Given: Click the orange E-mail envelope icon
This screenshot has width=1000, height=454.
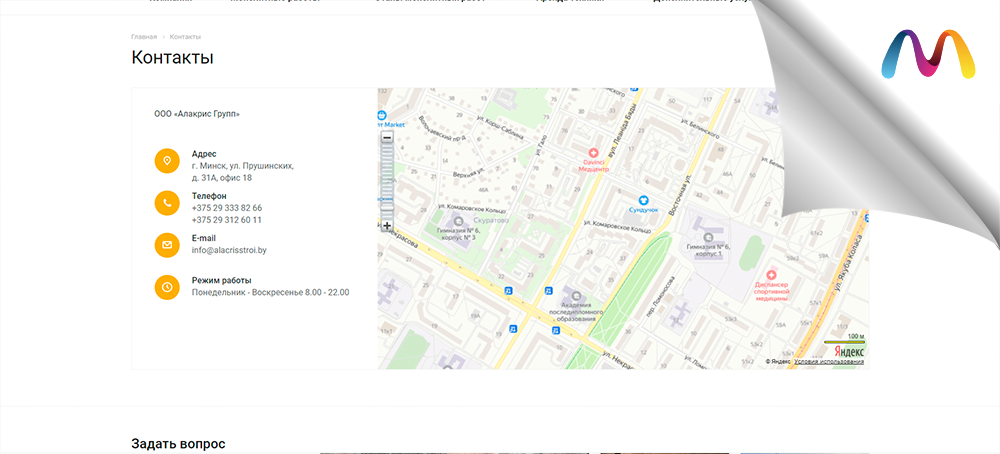Looking at the screenshot, I should tap(167, 244).
